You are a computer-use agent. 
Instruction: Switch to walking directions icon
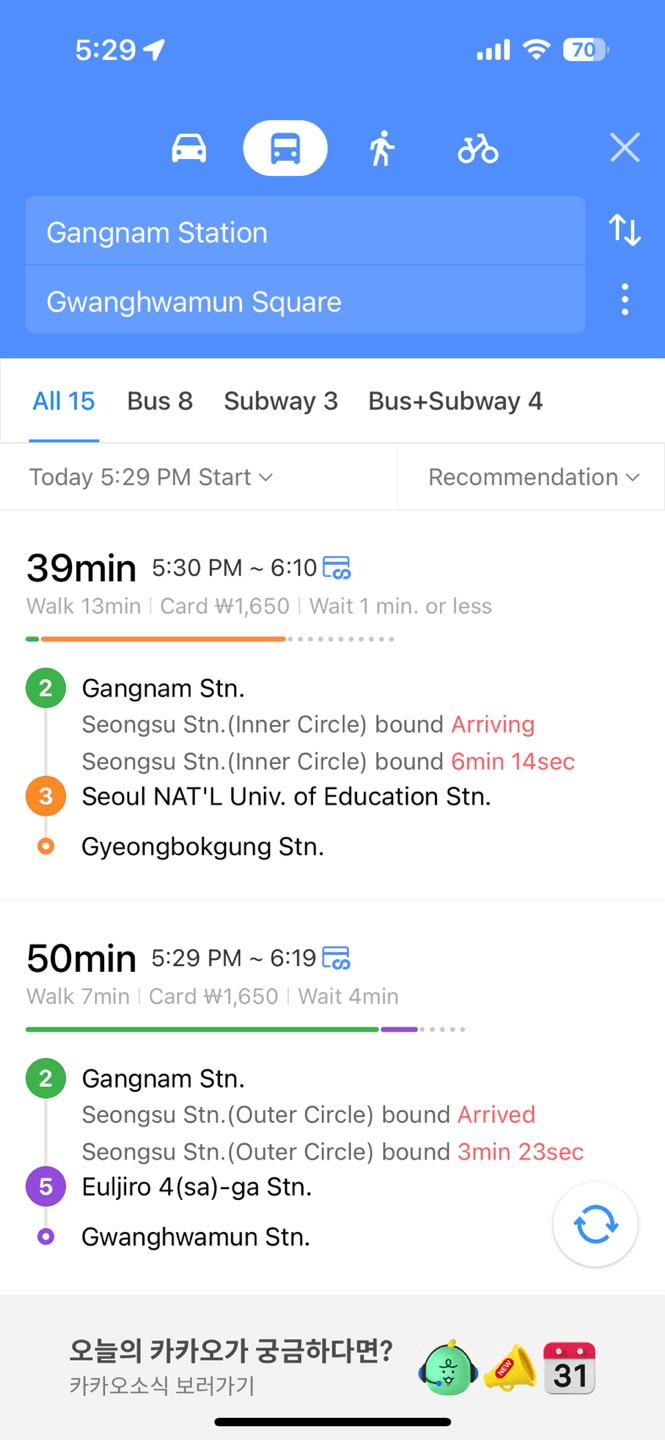(381, 149)
